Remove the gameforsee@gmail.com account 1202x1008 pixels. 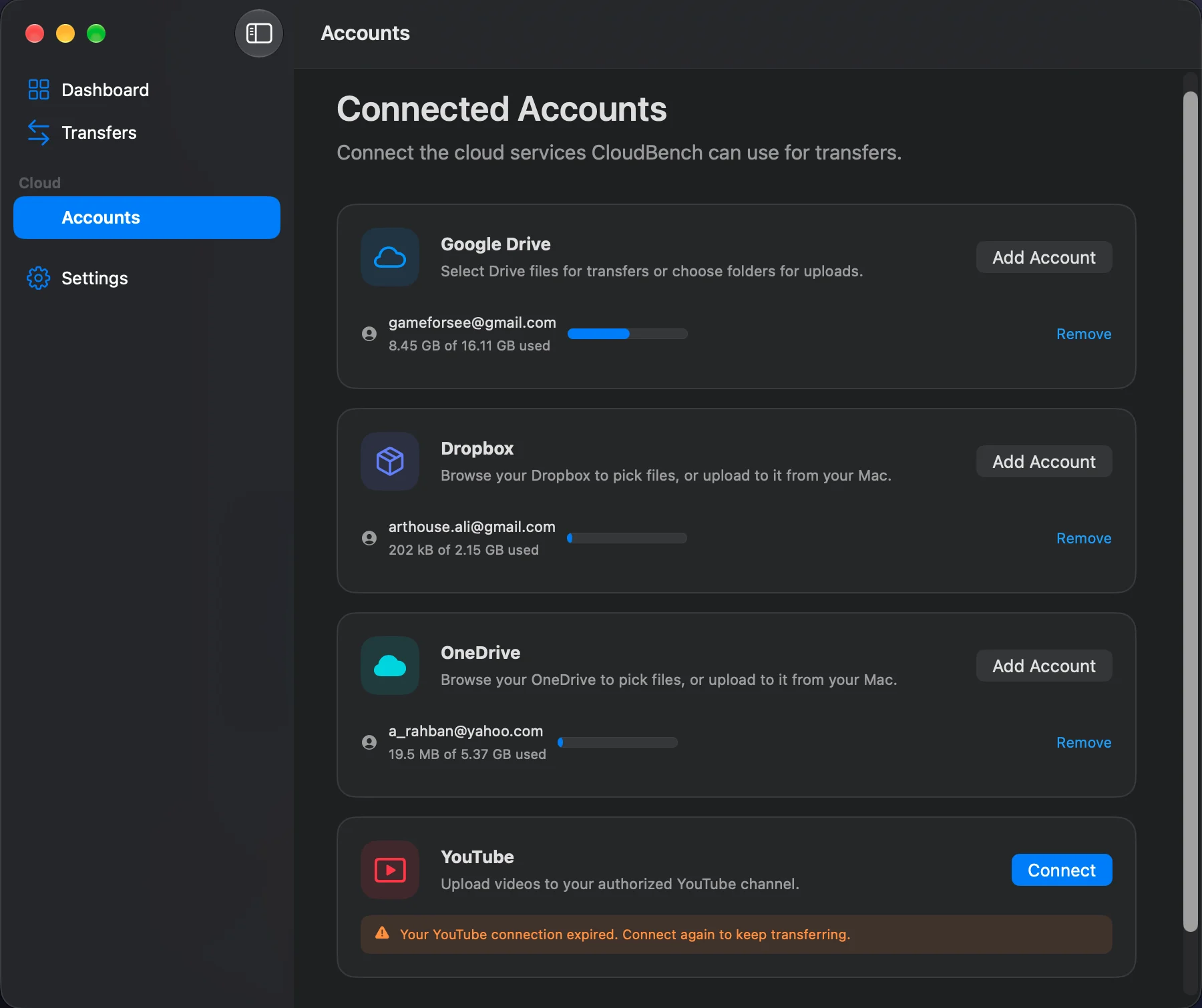click(1084, 334)
